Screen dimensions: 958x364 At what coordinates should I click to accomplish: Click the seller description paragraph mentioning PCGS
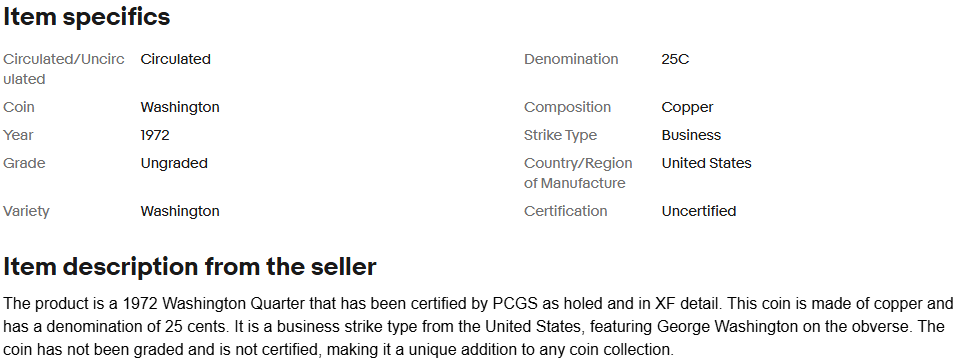click(478, 327)
